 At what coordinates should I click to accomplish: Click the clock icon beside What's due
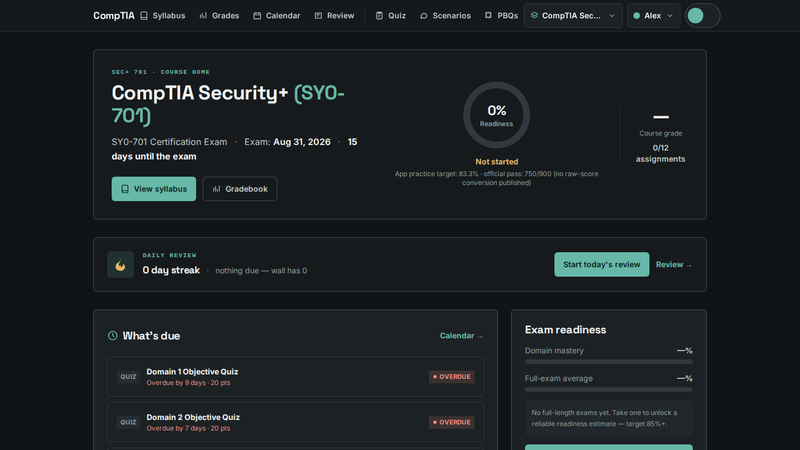click(113, 336)
